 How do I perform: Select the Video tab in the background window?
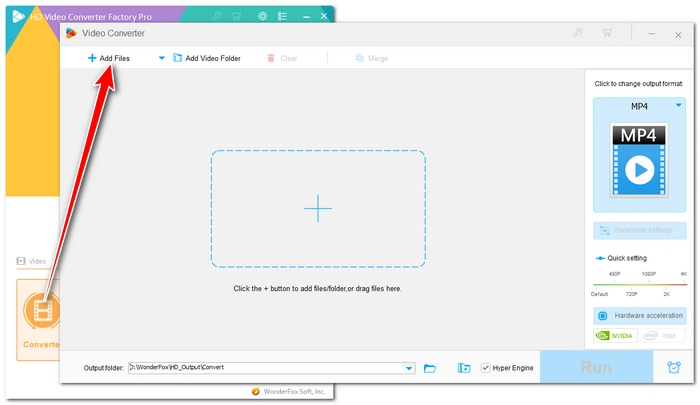[x=32, y=261]
